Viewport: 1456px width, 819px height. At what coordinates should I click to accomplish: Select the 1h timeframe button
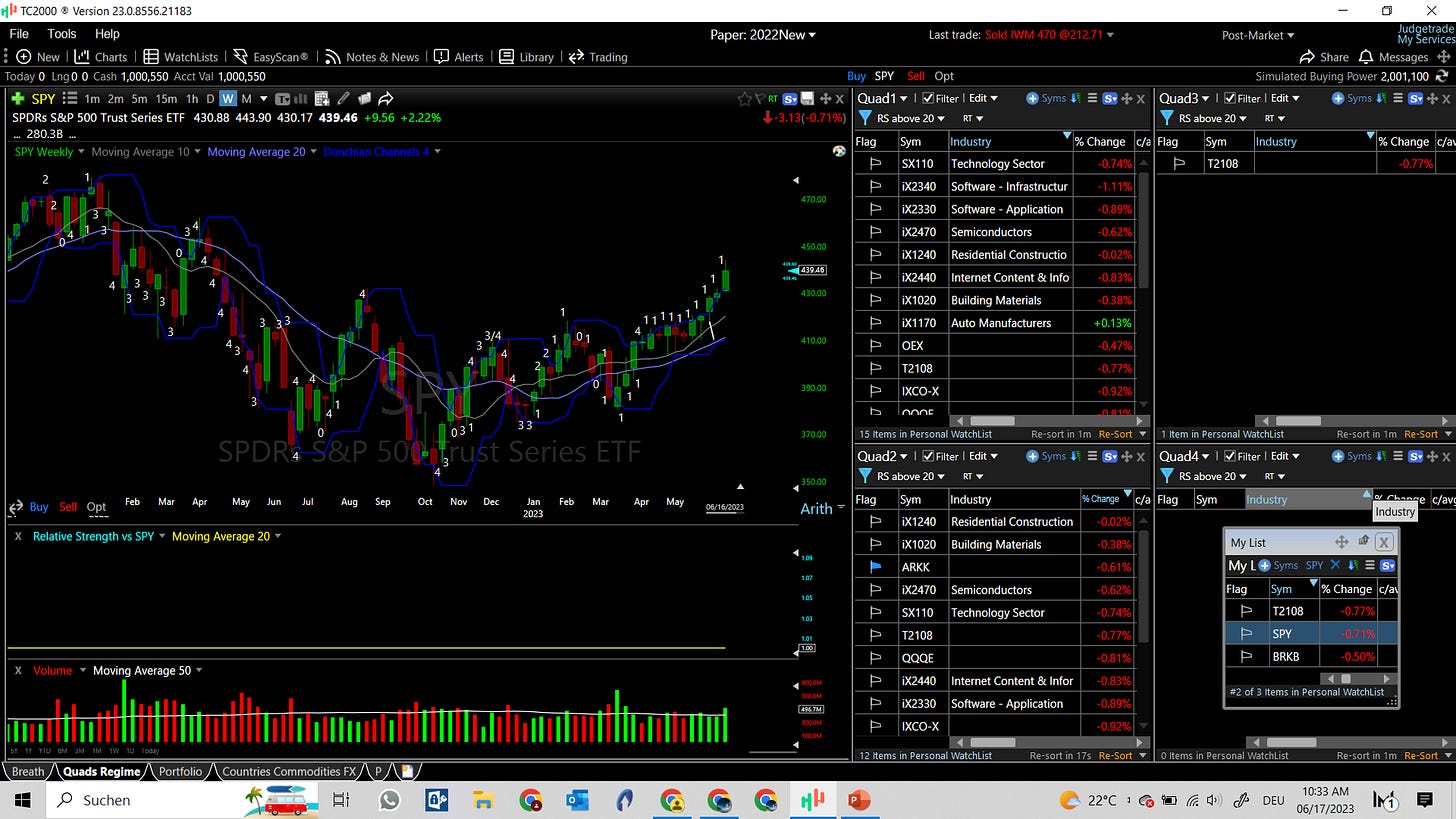pos(192,98)
